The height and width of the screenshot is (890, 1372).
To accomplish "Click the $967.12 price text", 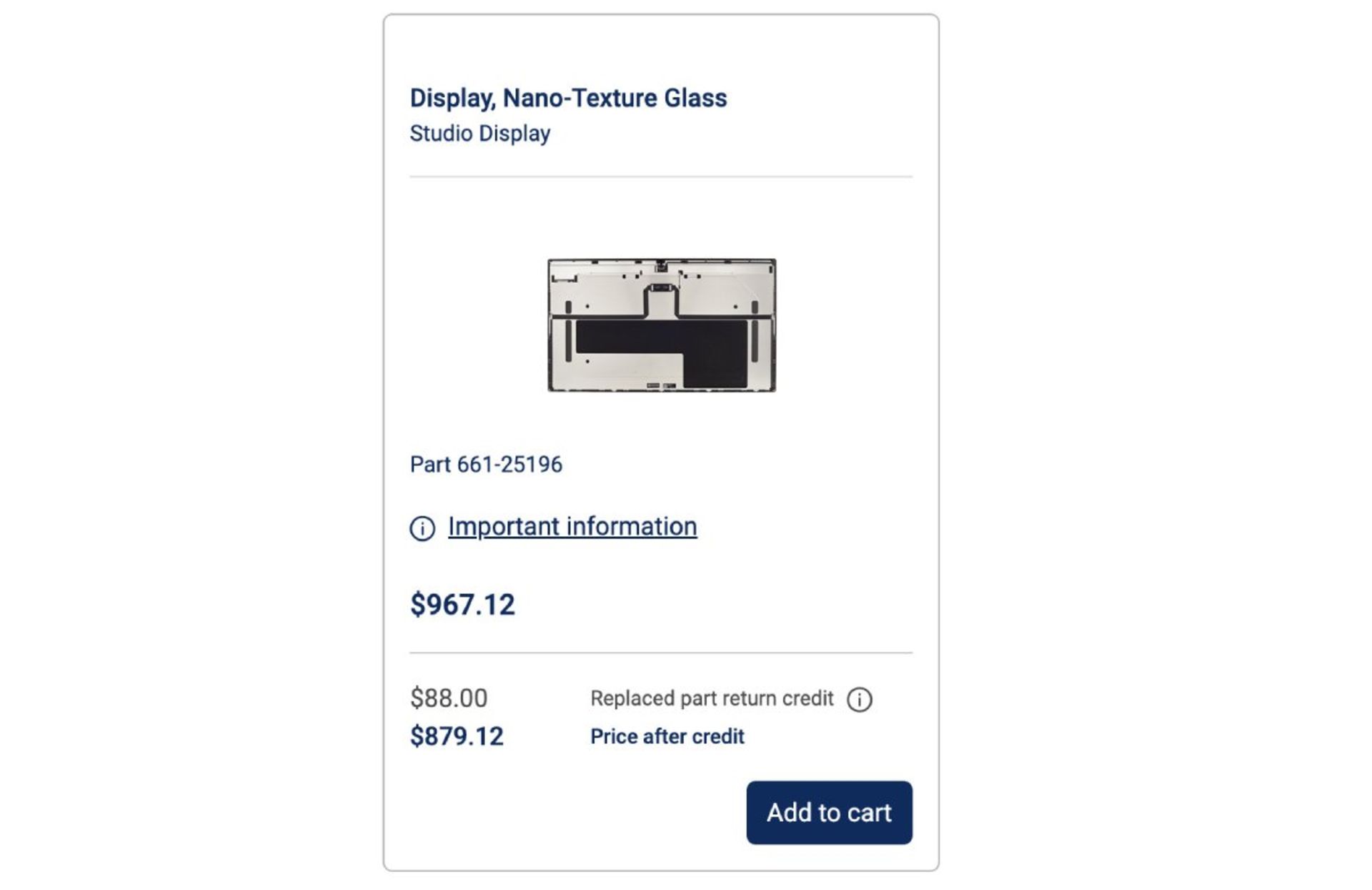I will click(464, 604).
